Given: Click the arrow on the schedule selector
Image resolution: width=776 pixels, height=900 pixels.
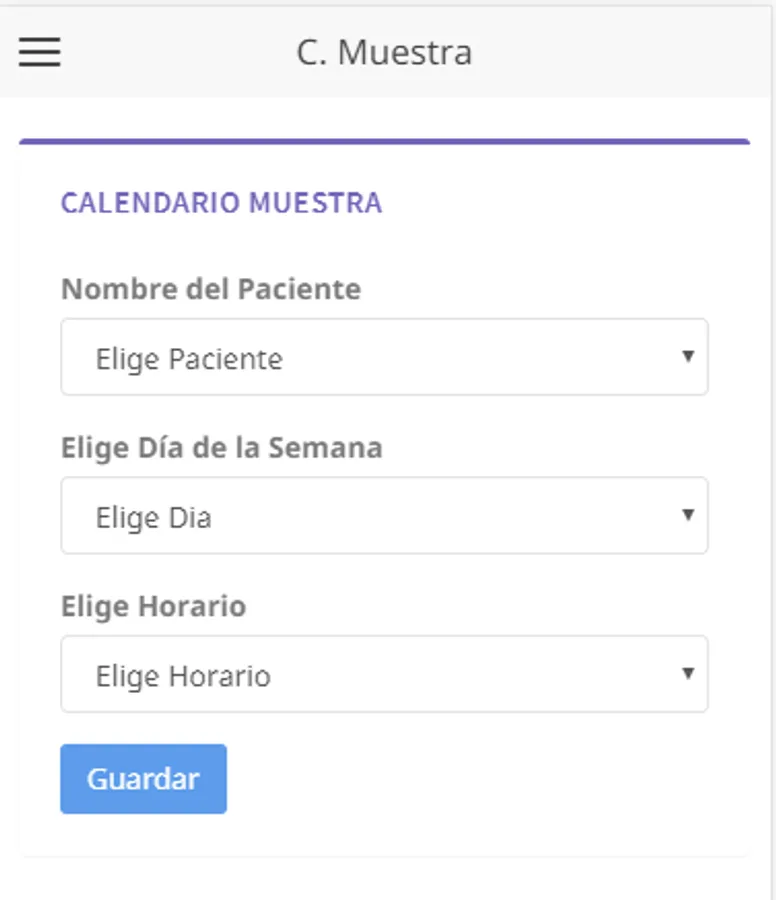Looking at the screenshot, I should [687, 673].
